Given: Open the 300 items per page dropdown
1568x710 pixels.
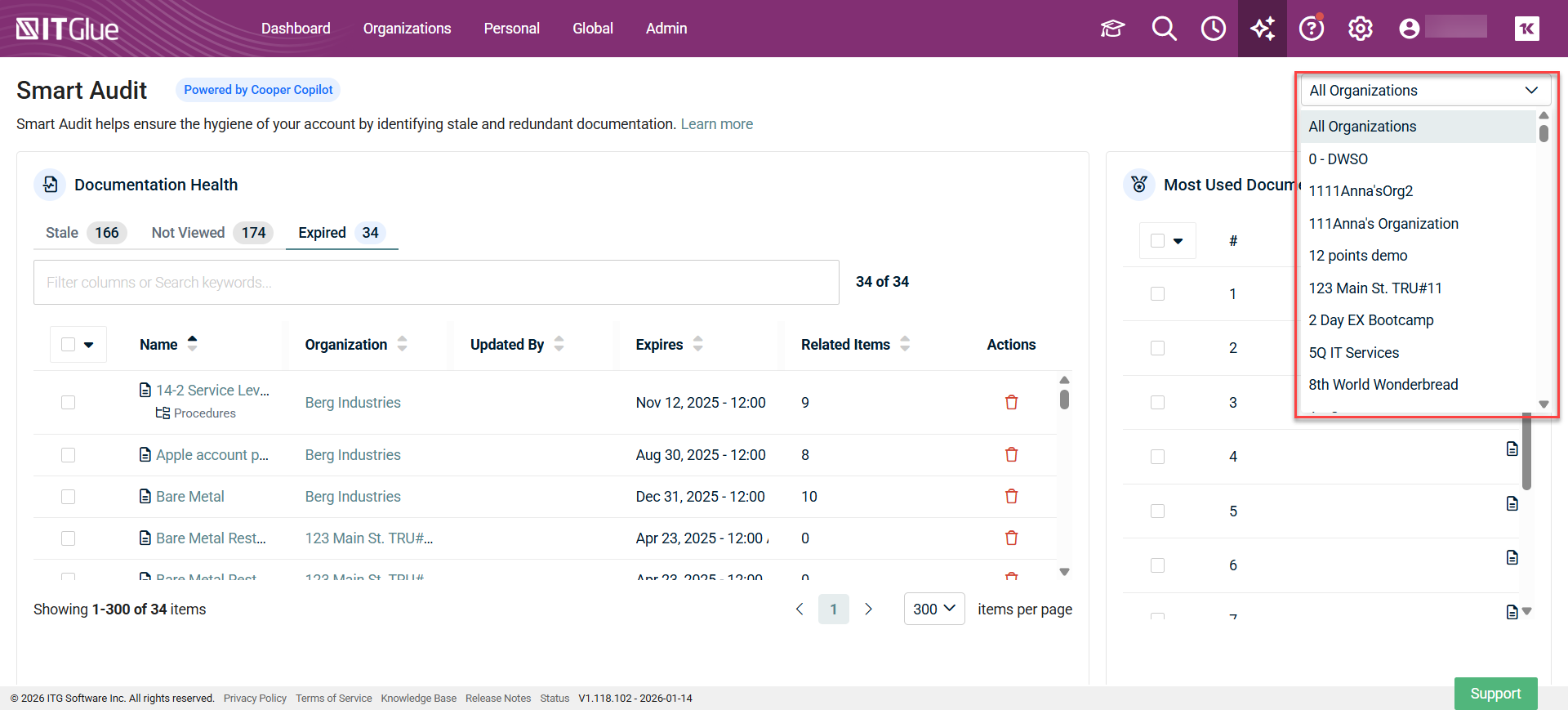Looking at the screenshot, I should 933,610.
